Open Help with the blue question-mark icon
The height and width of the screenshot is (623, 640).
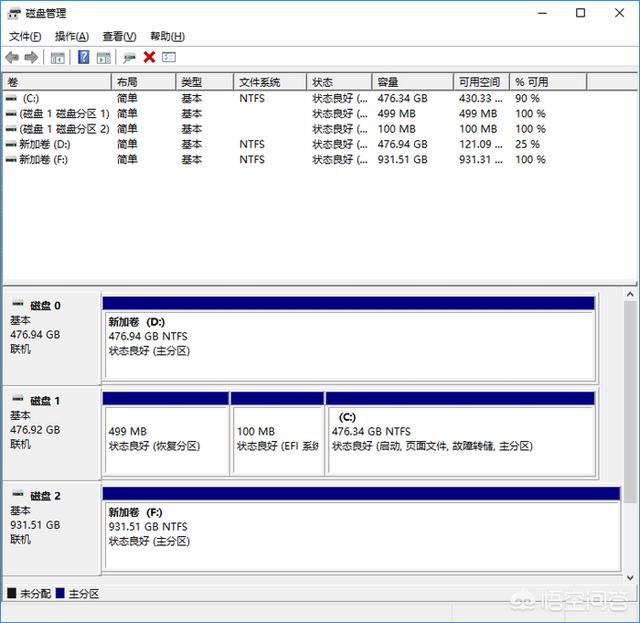coord(83,58)
